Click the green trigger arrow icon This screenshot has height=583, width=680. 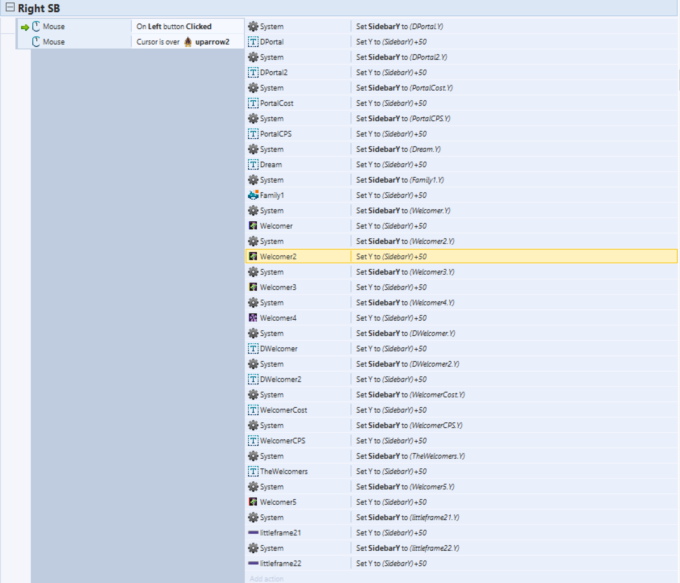25,27
